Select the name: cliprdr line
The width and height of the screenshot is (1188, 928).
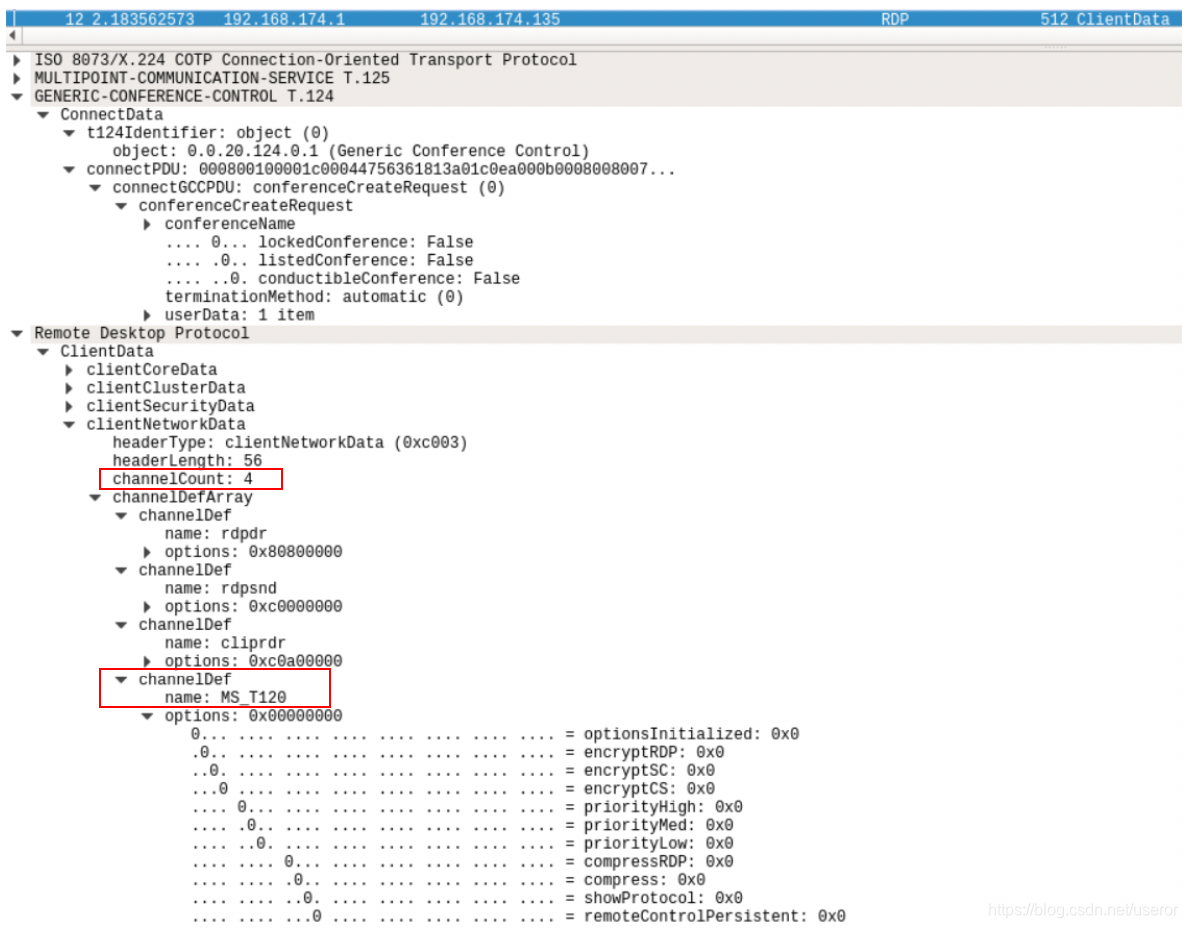(225, 643)
